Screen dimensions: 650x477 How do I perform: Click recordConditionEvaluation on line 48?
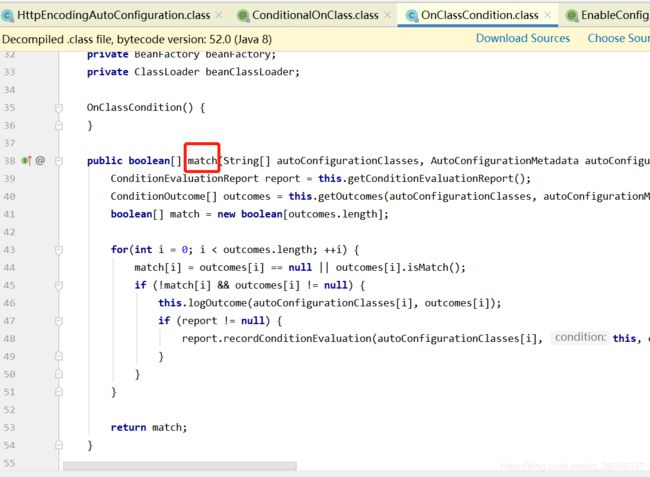[x=298, y=339]
